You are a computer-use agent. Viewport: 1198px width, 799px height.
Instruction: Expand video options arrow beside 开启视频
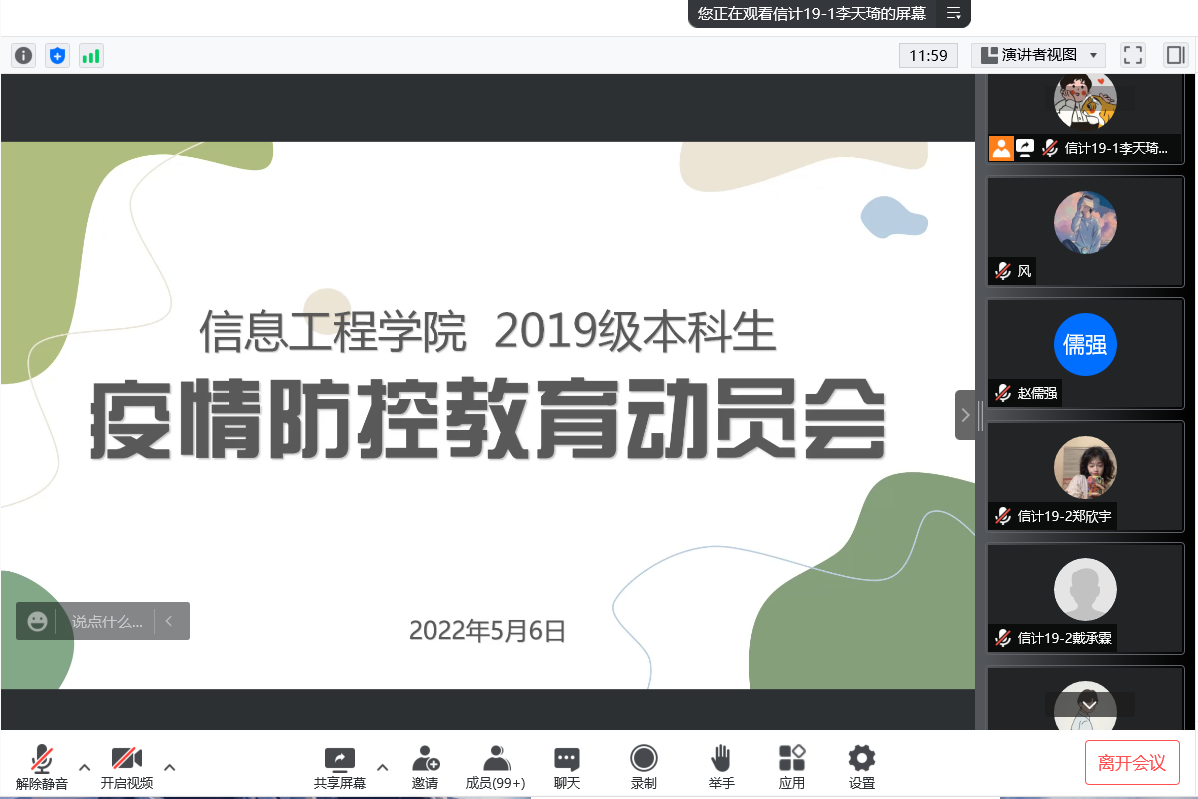pyautogui.click(x=170, y=767)
